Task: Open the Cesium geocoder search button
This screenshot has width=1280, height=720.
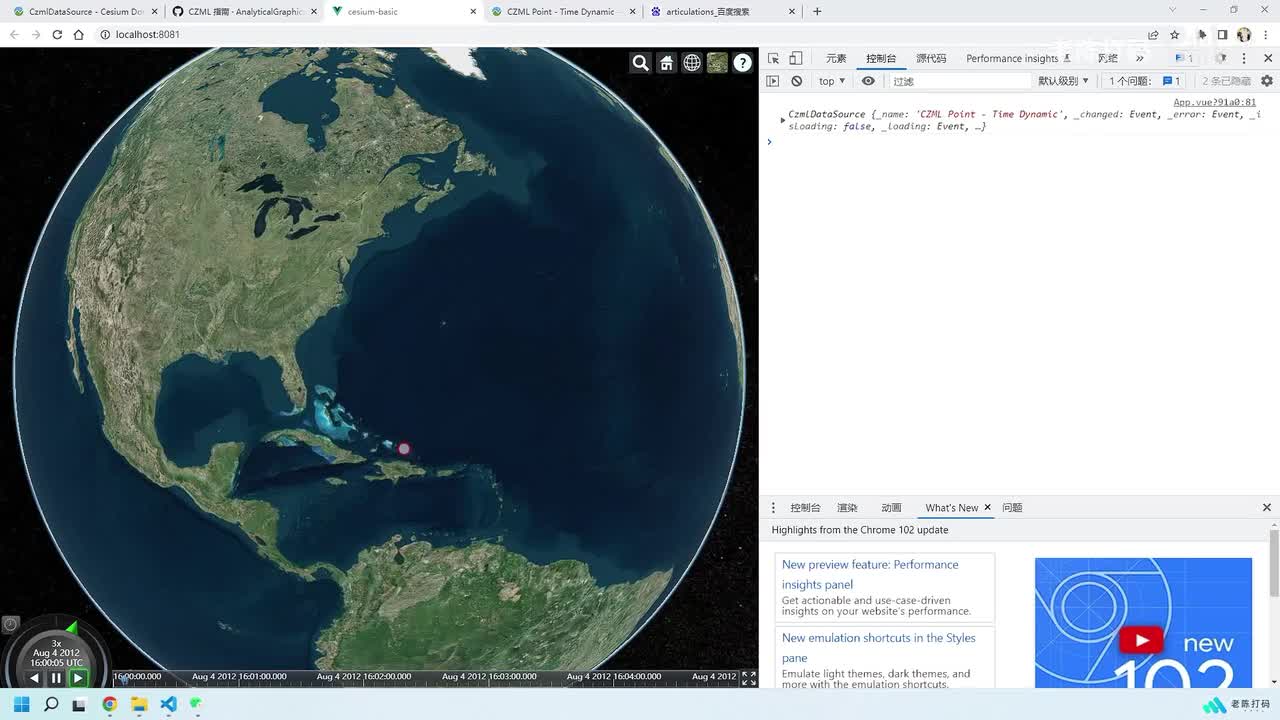Action: 641,63
